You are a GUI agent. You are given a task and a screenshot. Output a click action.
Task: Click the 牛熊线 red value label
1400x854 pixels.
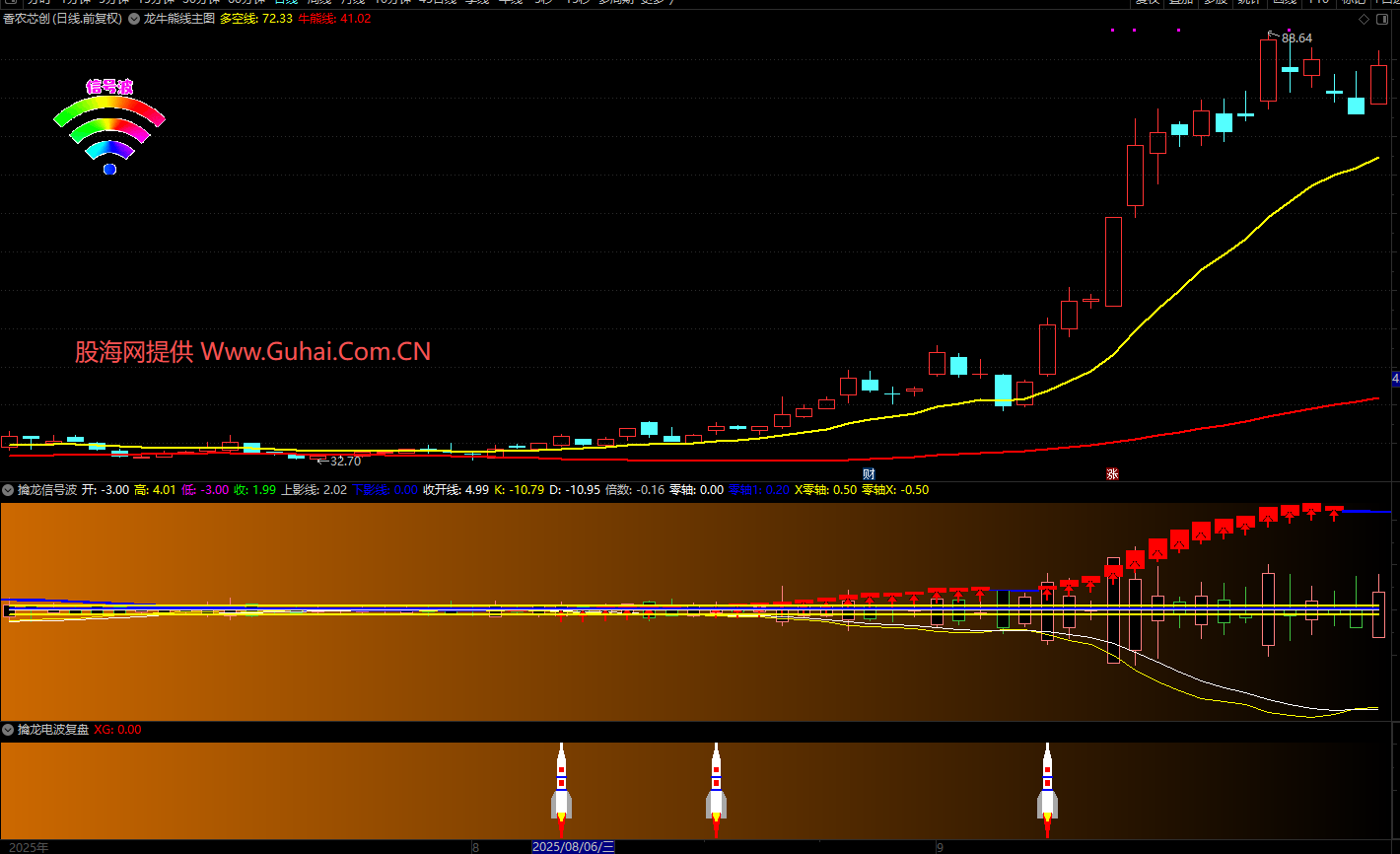333,19
